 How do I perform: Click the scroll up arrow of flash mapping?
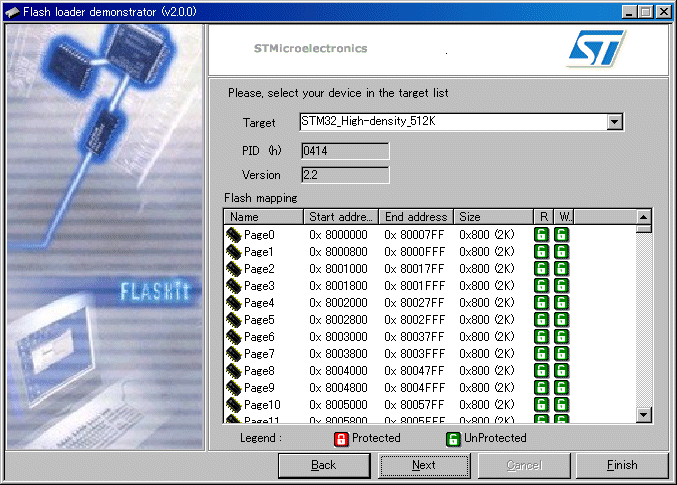tap(643, 217)
